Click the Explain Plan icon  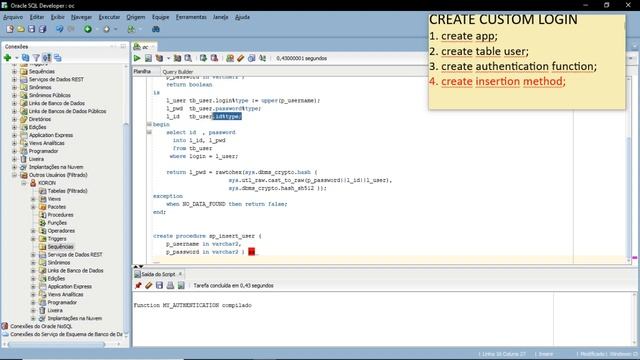(x=159, y=58)
